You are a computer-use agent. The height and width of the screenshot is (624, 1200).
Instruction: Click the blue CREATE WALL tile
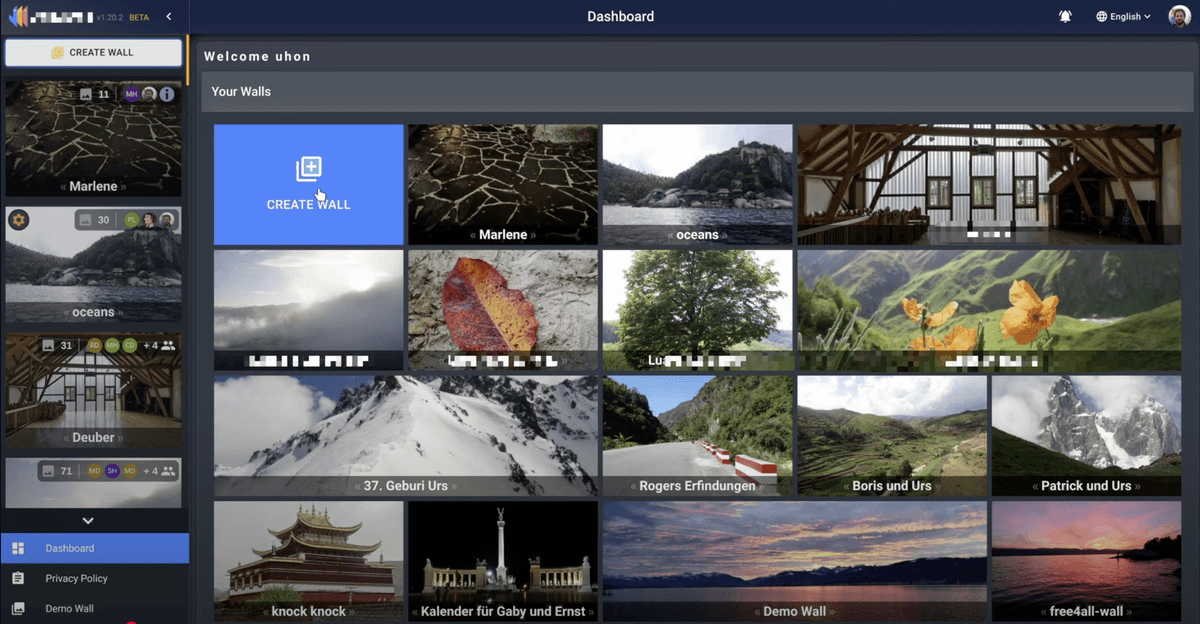click(x=308, y=184)
